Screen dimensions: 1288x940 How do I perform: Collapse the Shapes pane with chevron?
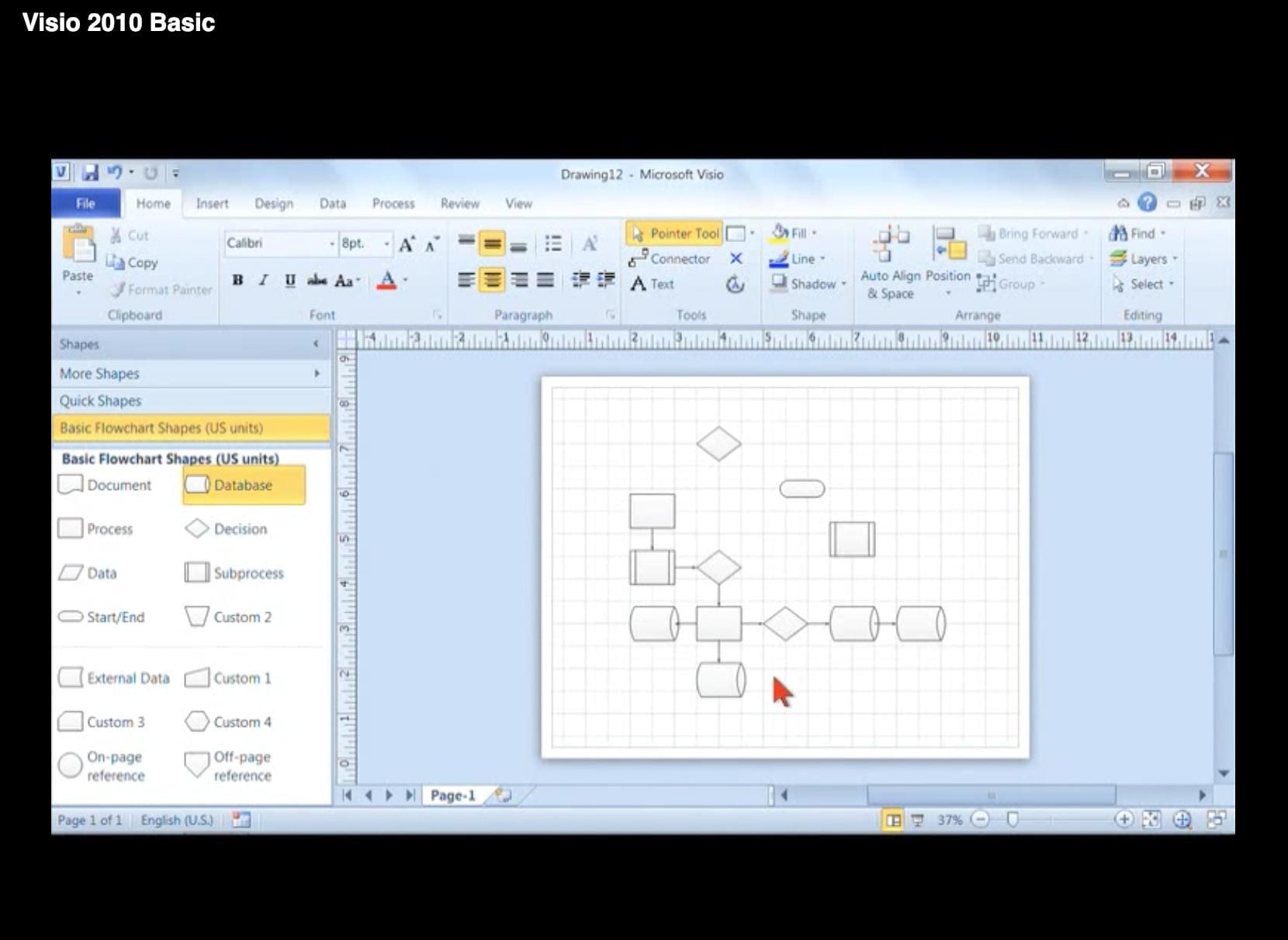coord(316,344)
